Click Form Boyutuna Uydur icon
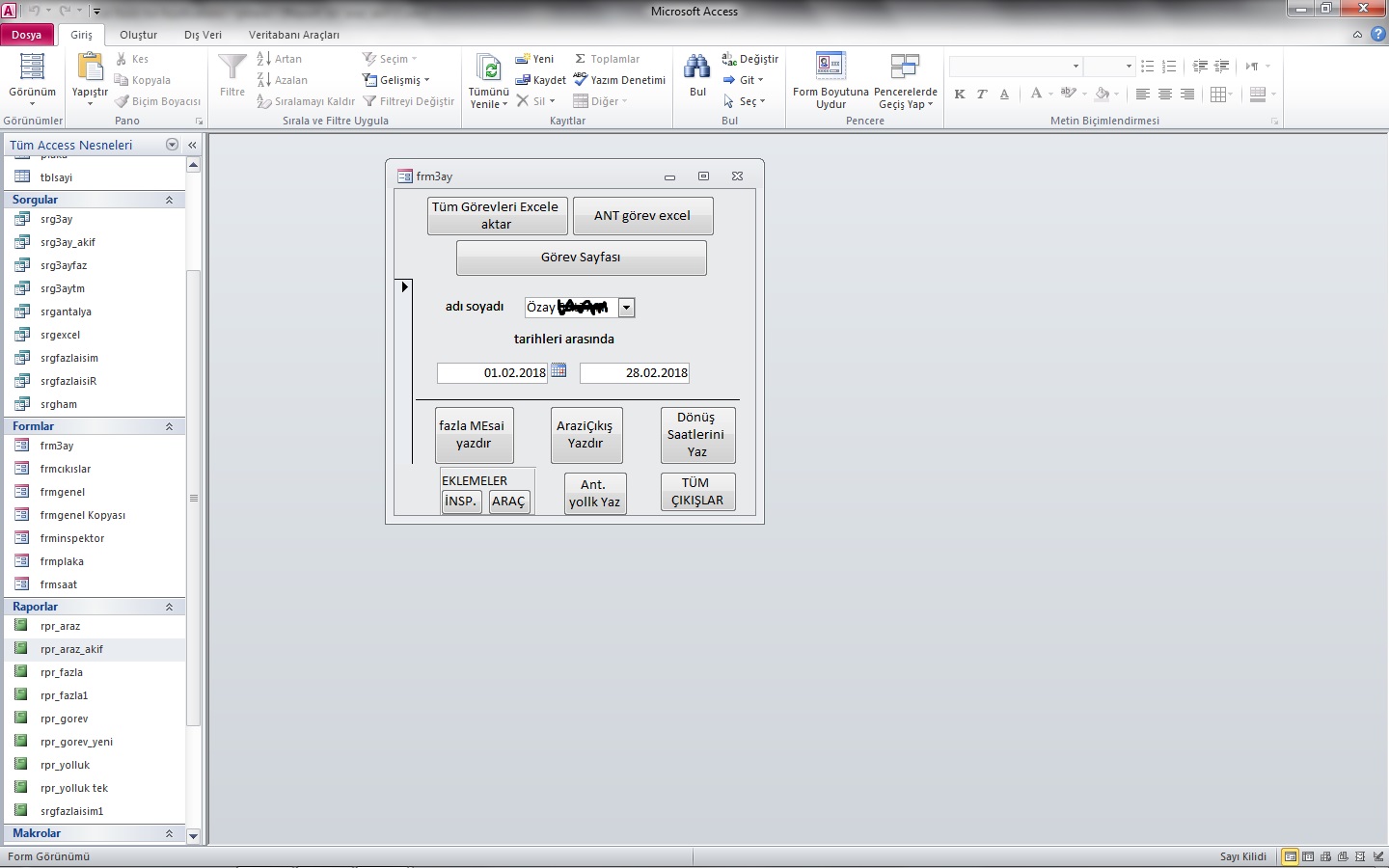 click(831, 68)
